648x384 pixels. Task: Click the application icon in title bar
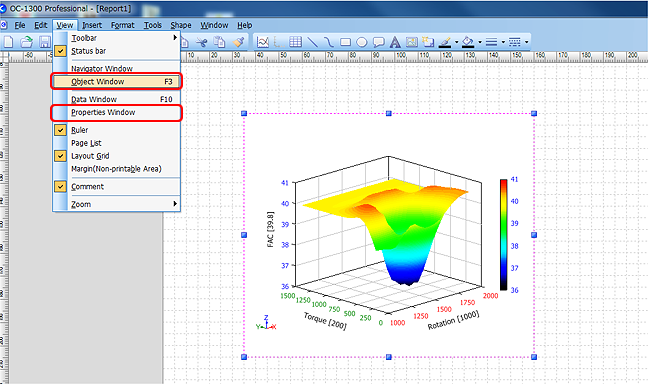click(x=3, y=8)
